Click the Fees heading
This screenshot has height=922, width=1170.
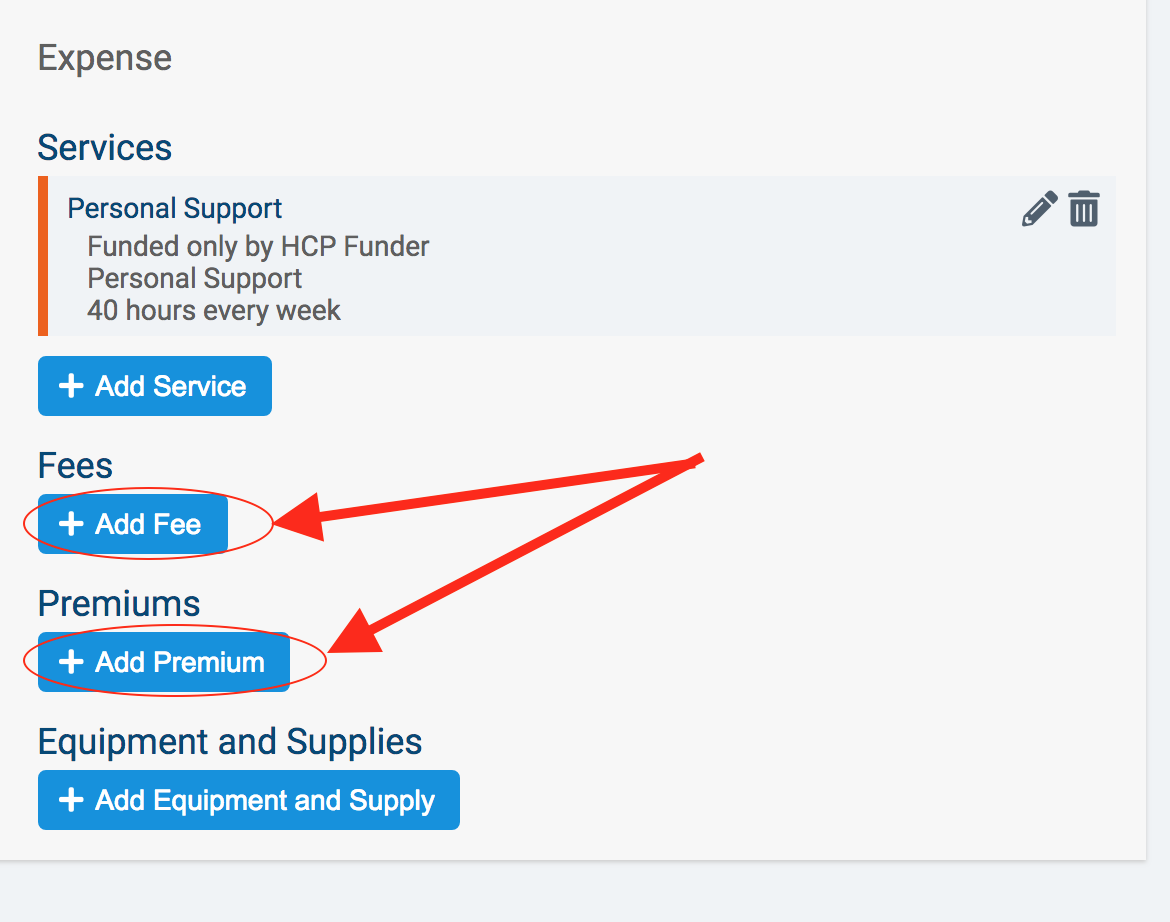[75, 465]
